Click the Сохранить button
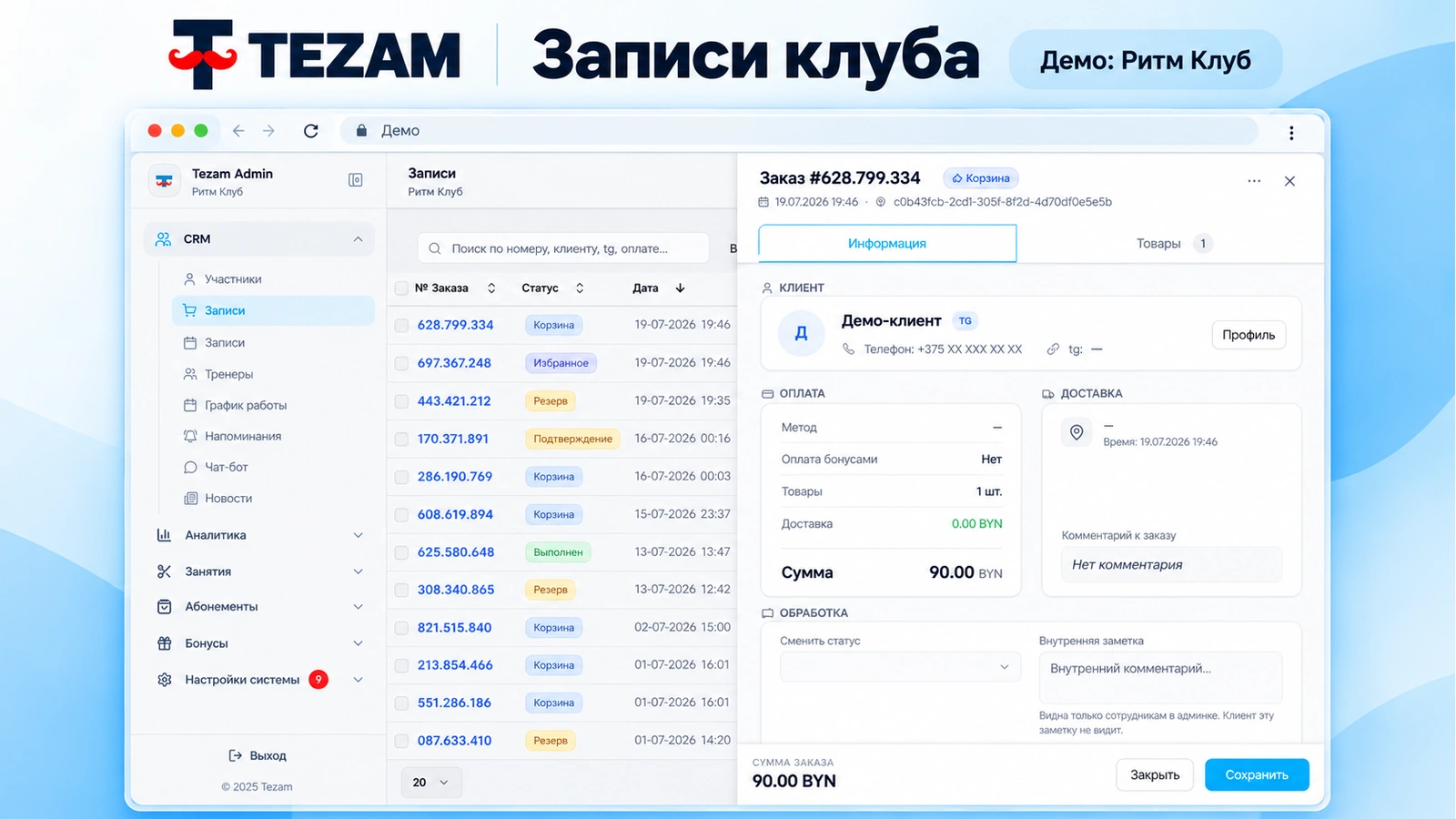The width and height of the screenshot is (1456, 819). point(1257,775)
